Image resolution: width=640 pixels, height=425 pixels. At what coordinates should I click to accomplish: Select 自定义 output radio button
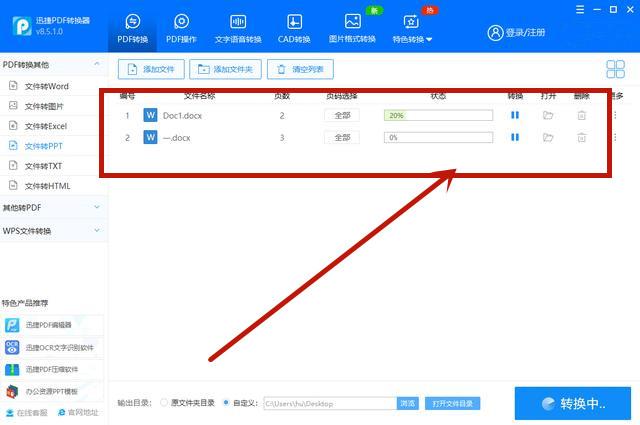click(x=226, y=403)
